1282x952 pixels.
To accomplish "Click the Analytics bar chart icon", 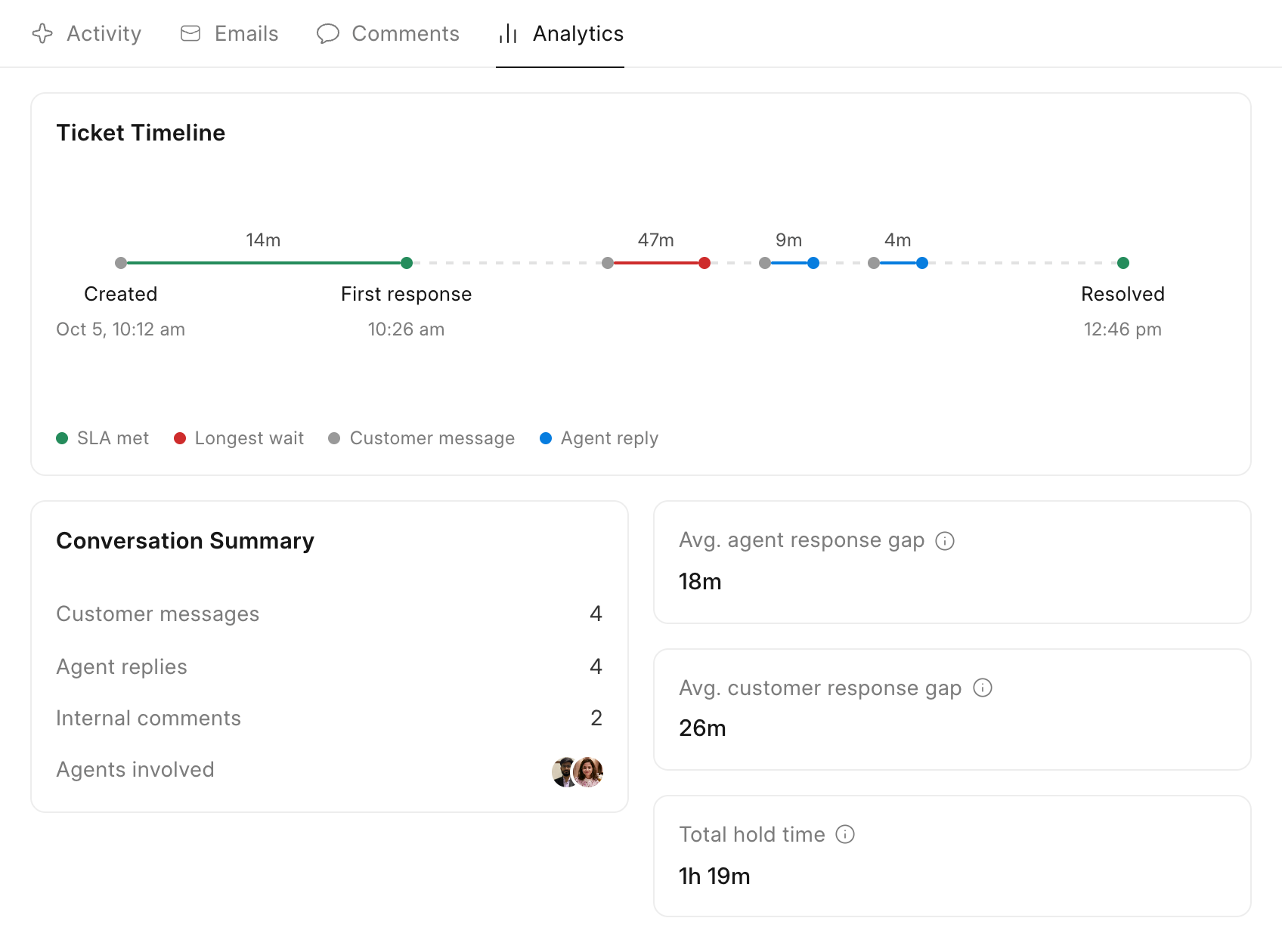I will pos(508,34).
